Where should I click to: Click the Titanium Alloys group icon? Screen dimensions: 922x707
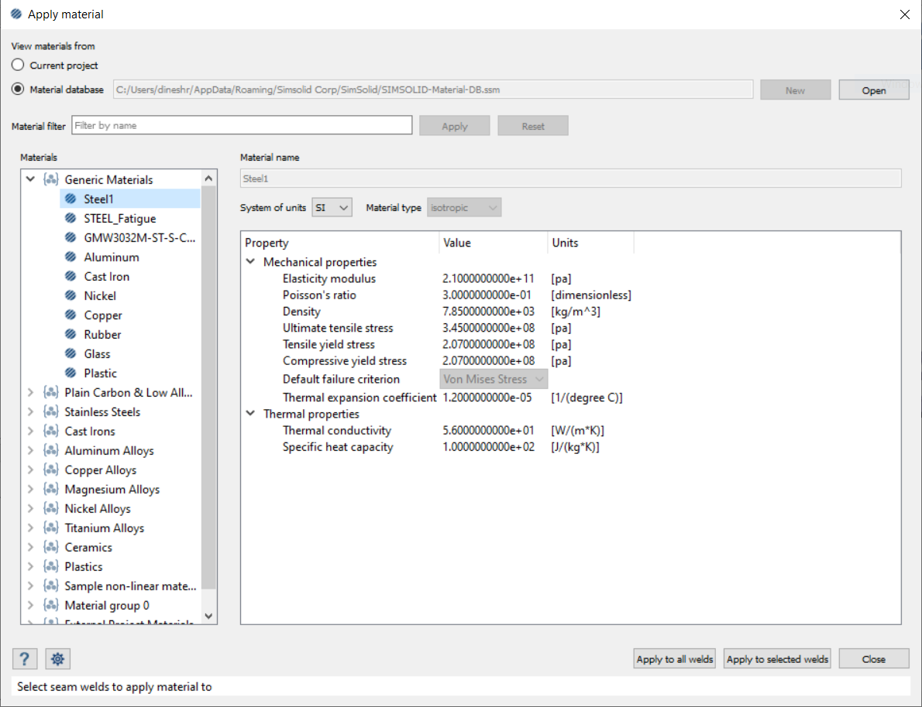click(x=51, y=528)
